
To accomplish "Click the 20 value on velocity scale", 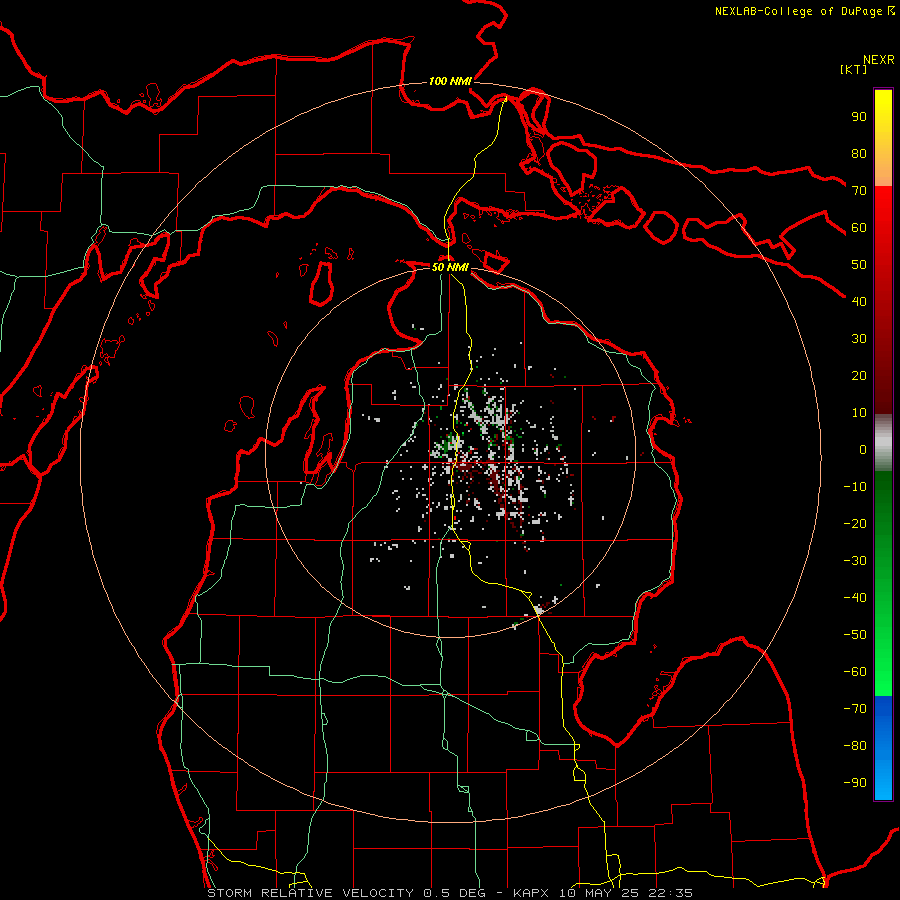I will coord(859,375).
